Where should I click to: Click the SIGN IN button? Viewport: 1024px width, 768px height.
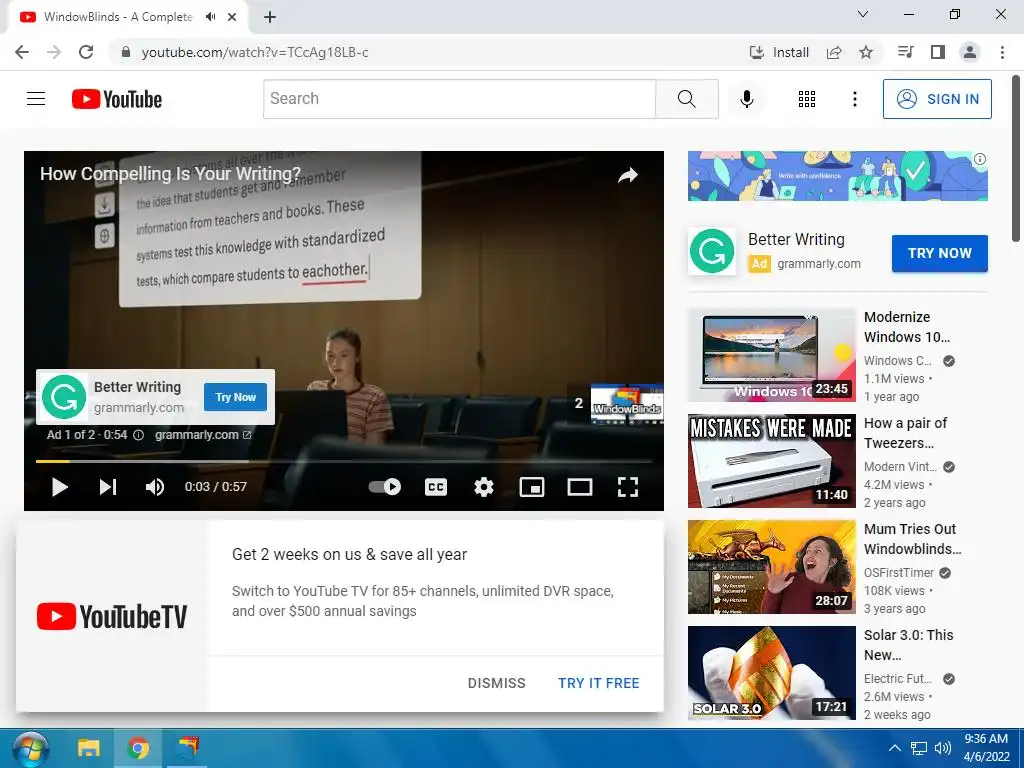tap(937, 99)
